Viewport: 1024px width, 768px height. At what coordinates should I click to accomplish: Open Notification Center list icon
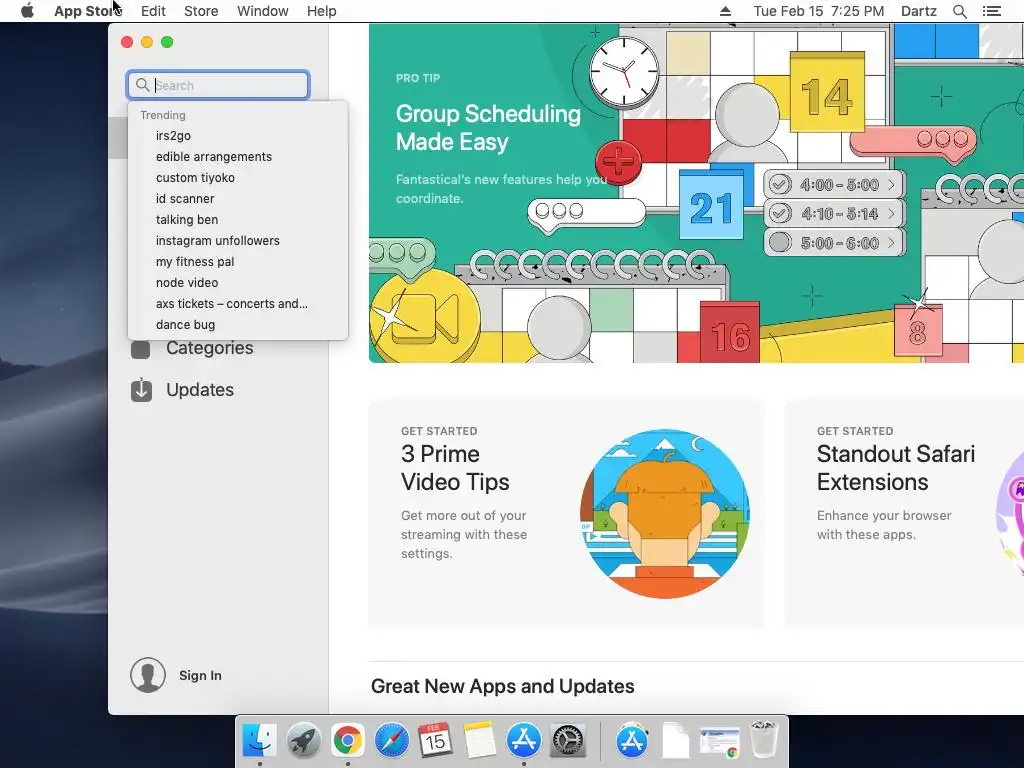point(991,11)
